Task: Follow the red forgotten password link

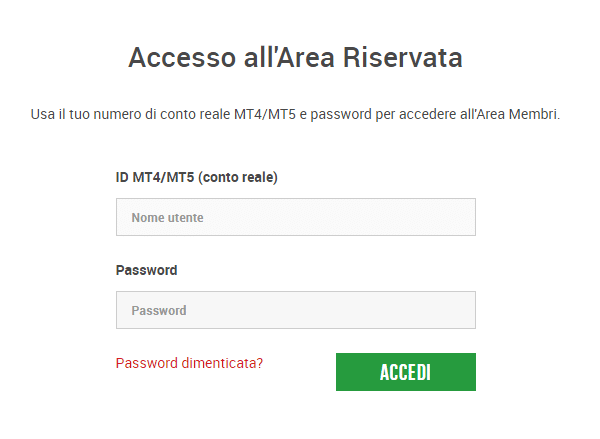Action: coord(189,363)
